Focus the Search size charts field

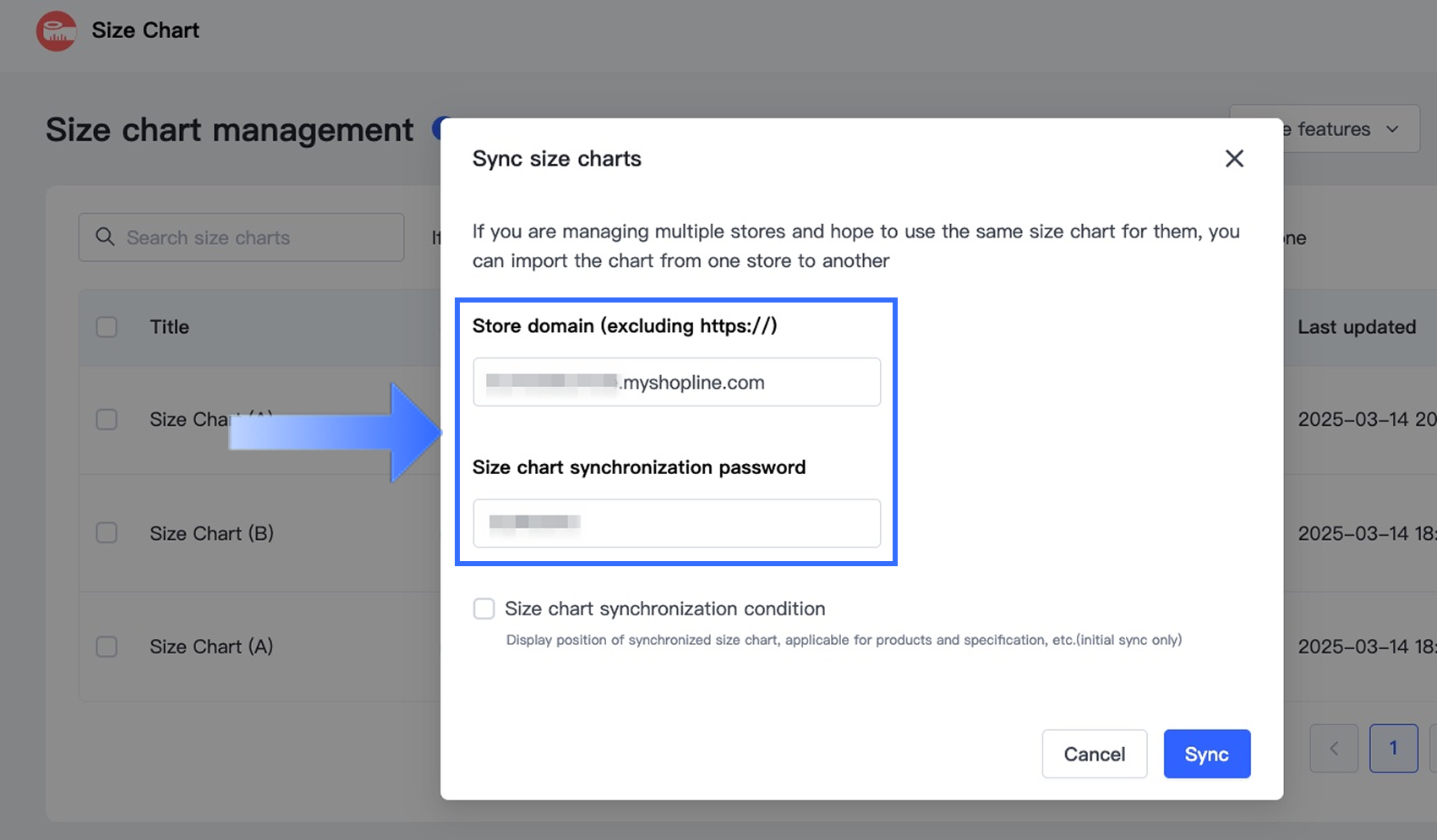click(254, 237)
